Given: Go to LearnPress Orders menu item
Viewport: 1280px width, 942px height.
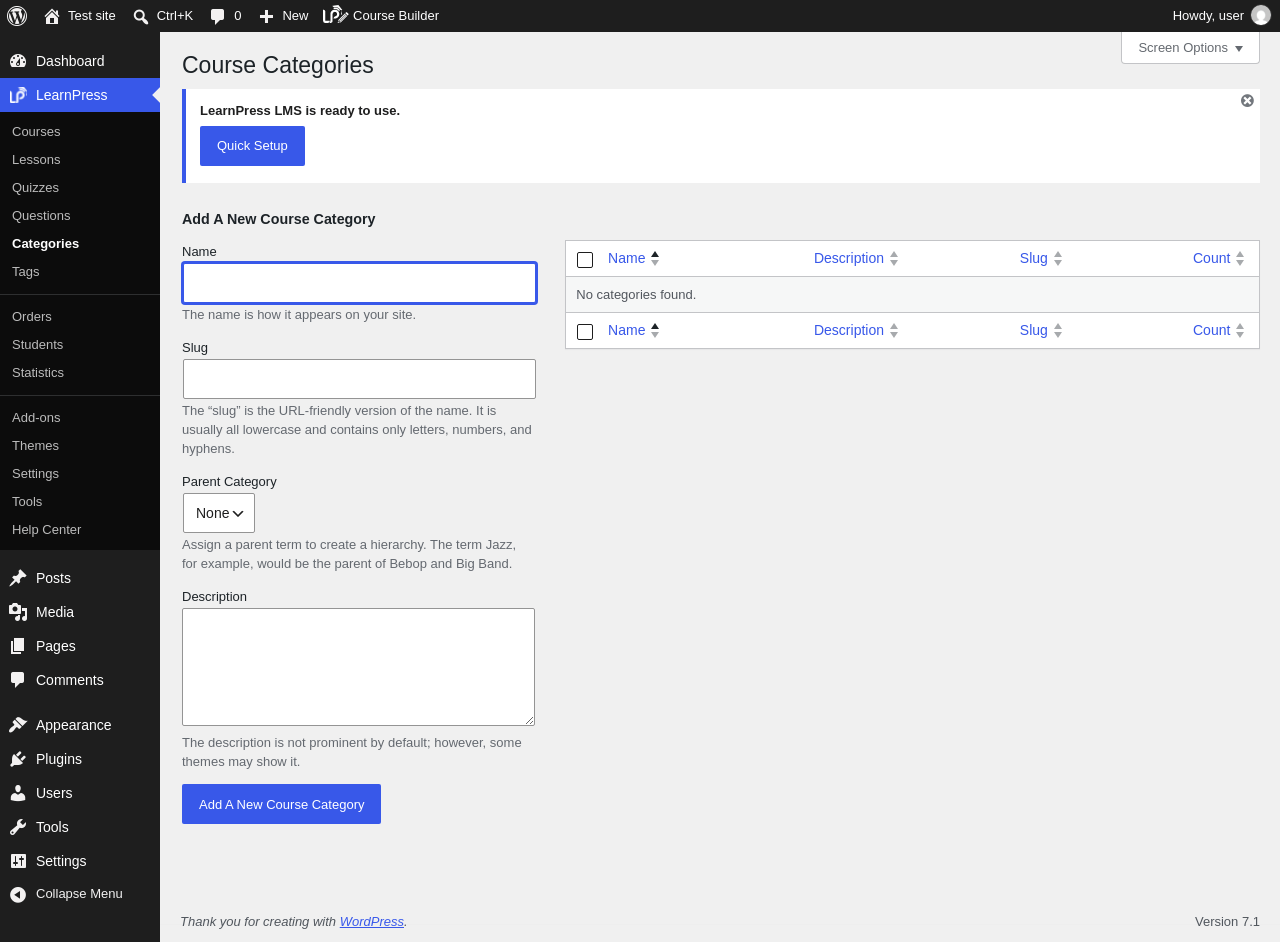Looking at the screenshot, I should [x=32, y=317].
